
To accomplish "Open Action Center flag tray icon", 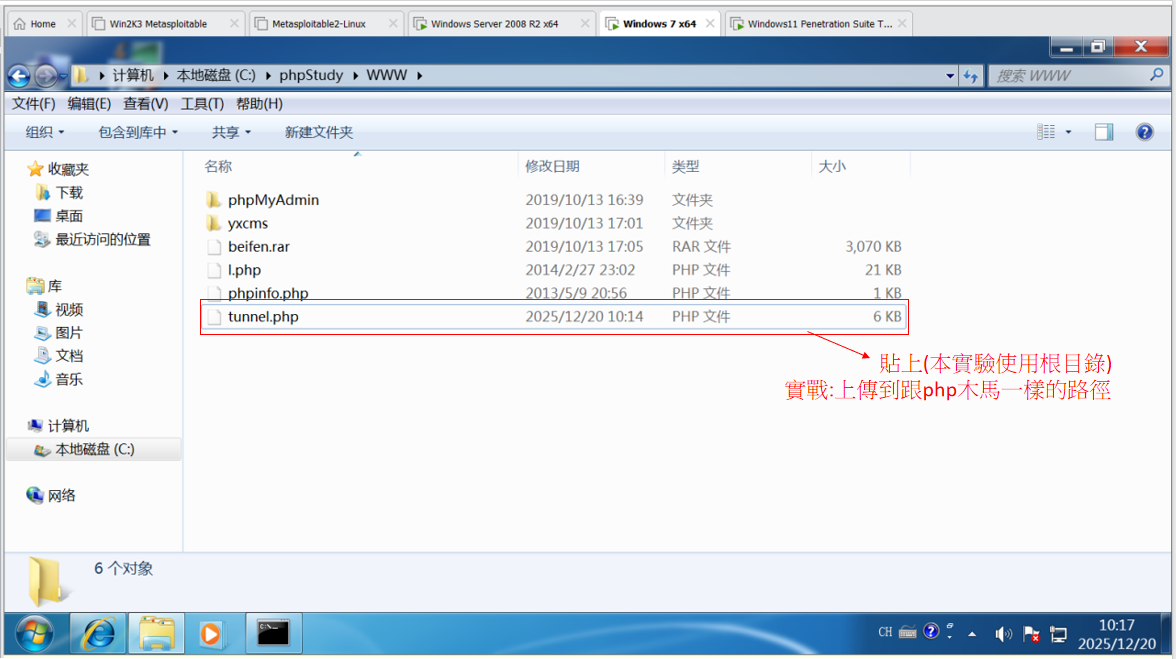I will pyautogui.click(x=1031, y=635).
